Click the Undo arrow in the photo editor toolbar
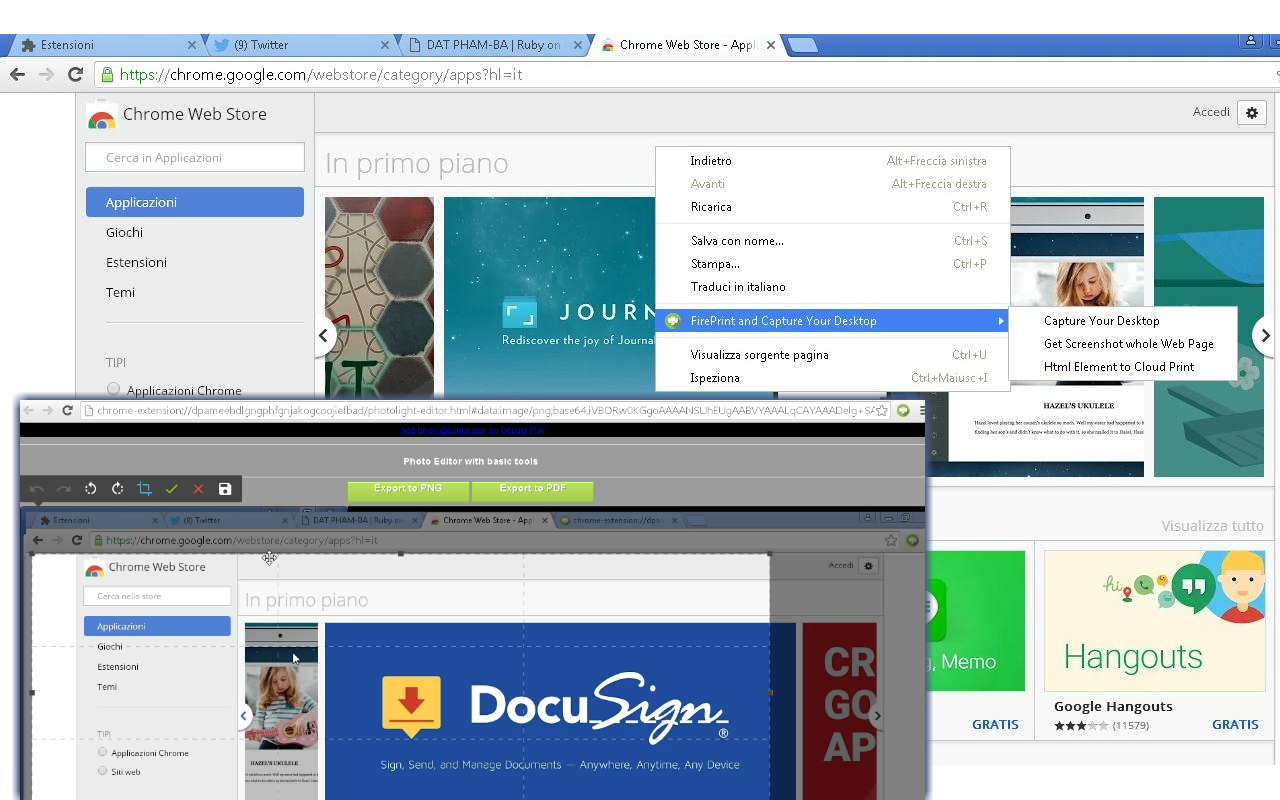The width and height of the screenshot is (1280, 800). pyautogui.click(x=37, y=489)
